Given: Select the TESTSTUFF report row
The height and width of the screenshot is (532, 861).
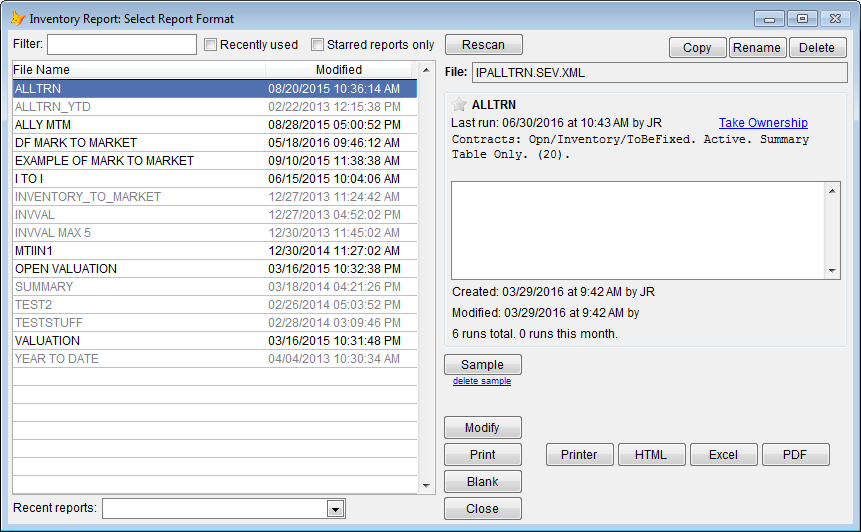Looking at the screenshot, I should [x=215, y=323].
